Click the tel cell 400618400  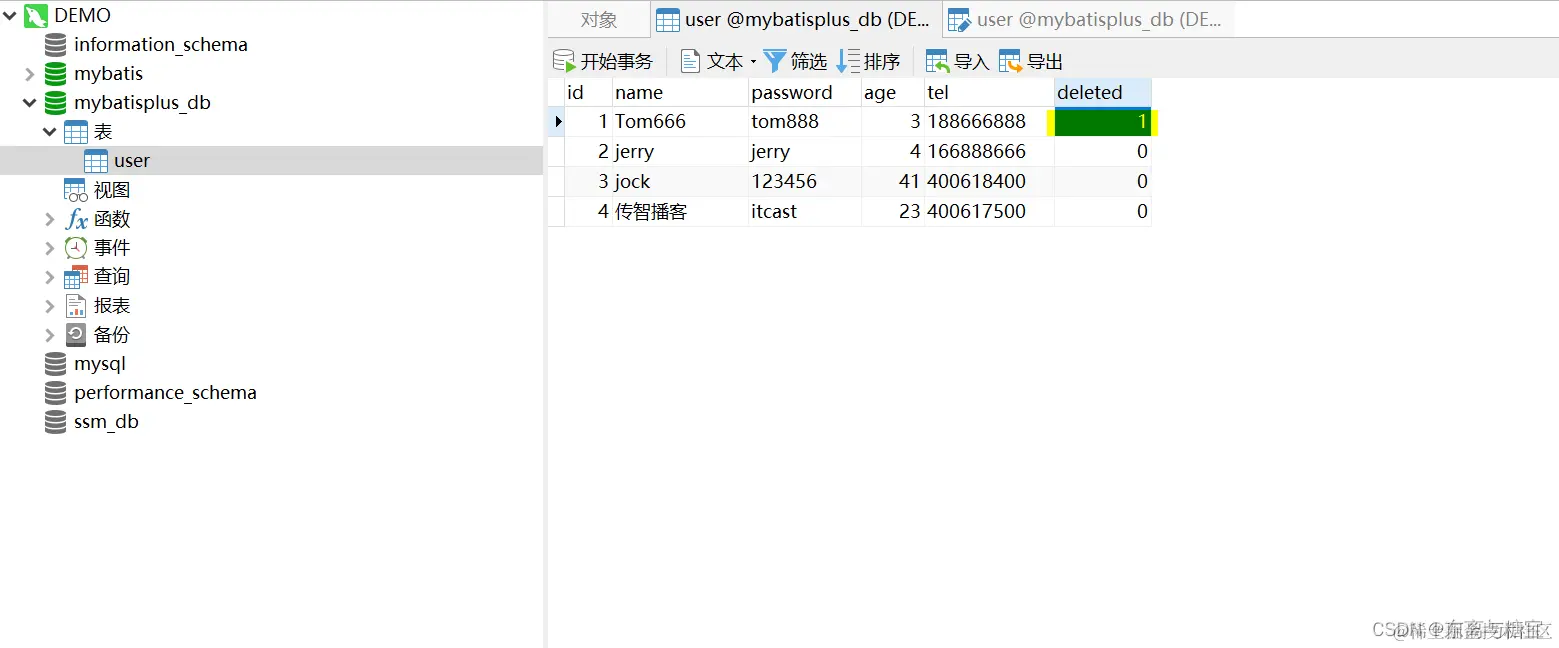click(x=989, y=182)
